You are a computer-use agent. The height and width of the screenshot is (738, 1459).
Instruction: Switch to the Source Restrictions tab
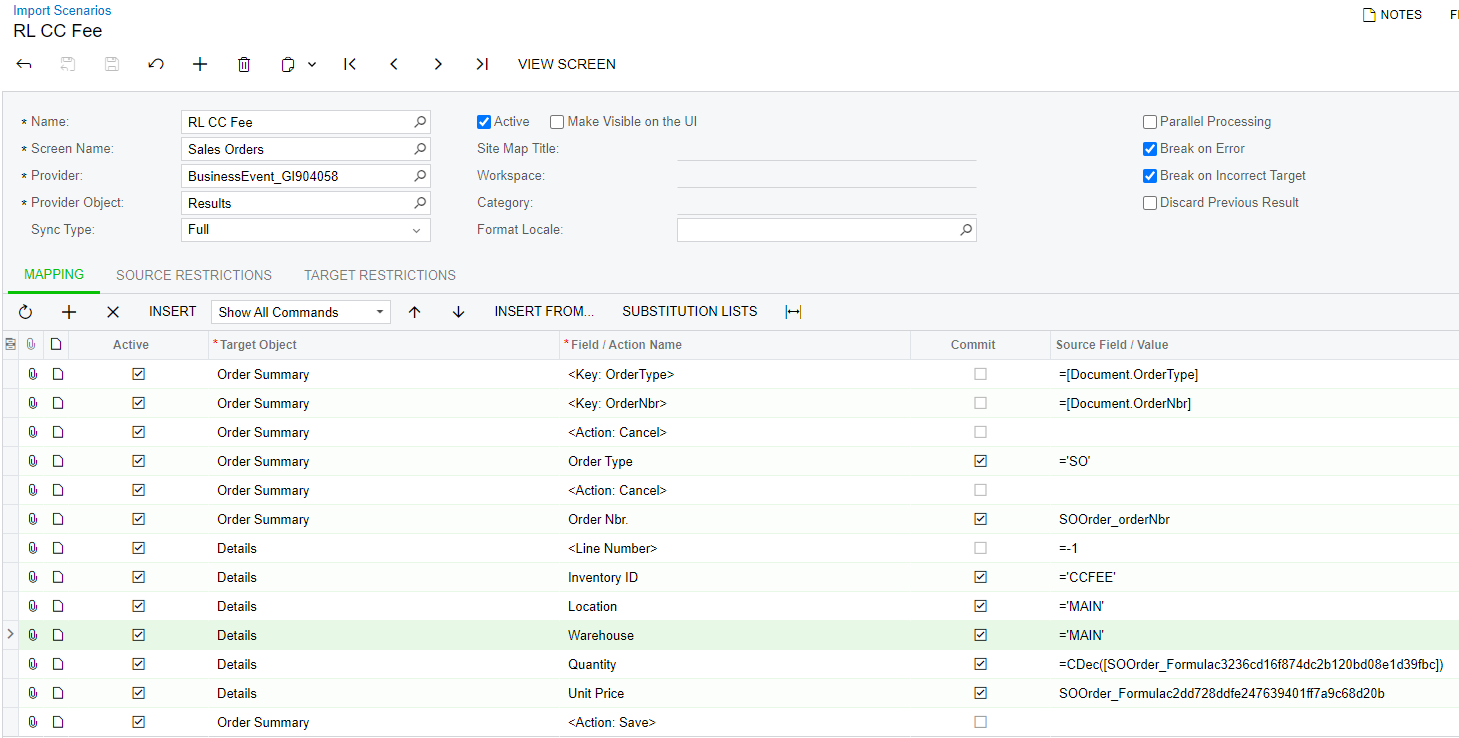[194, 275]
